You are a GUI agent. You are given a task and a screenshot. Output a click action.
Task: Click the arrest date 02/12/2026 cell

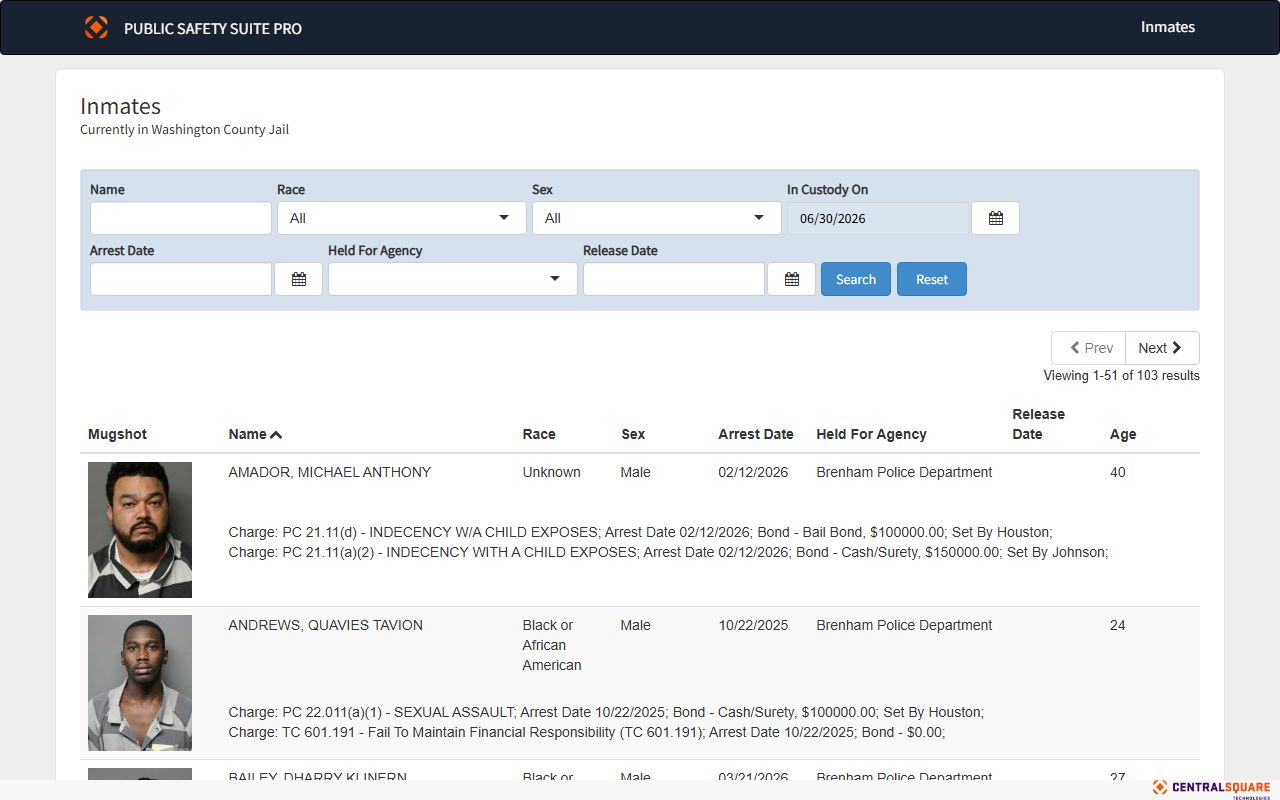[x=753, y=472]
